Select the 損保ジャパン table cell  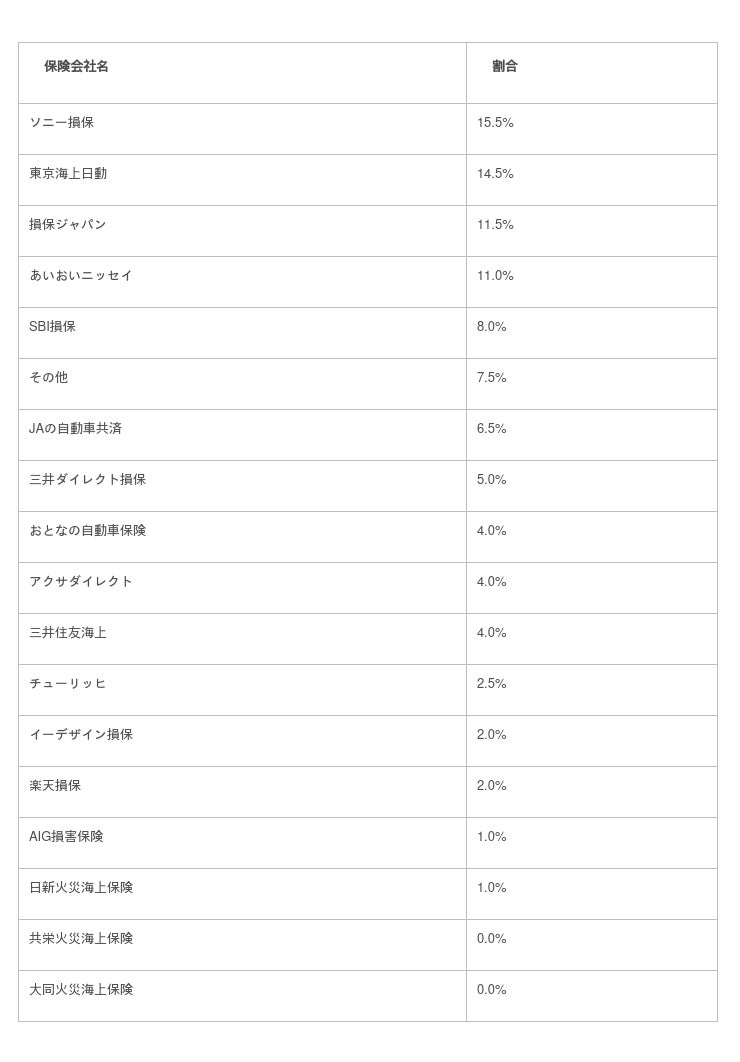tap(68, 225)
